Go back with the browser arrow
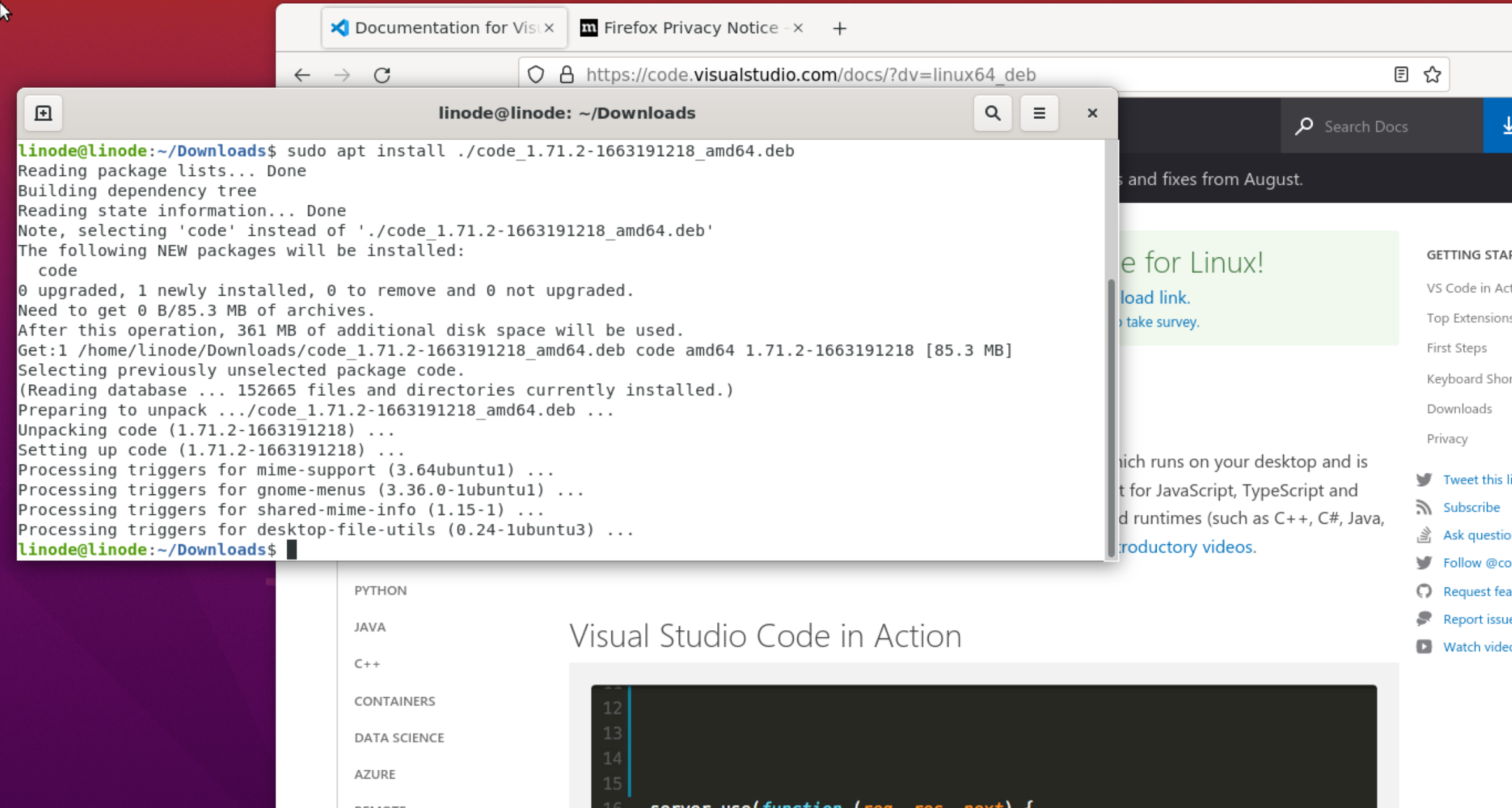This screenshot has width=1512, height=808. pyautogui.click(x=302, y=75)
